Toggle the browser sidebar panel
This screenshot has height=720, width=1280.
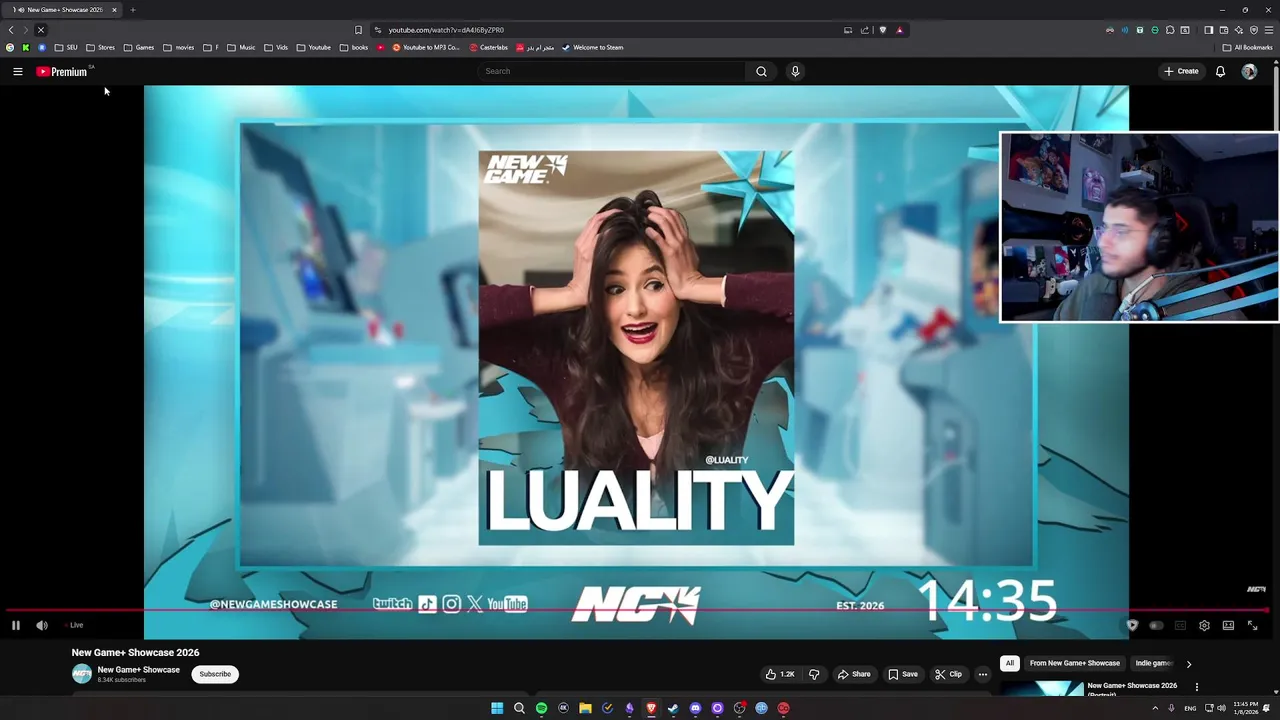pos(1208,30)
